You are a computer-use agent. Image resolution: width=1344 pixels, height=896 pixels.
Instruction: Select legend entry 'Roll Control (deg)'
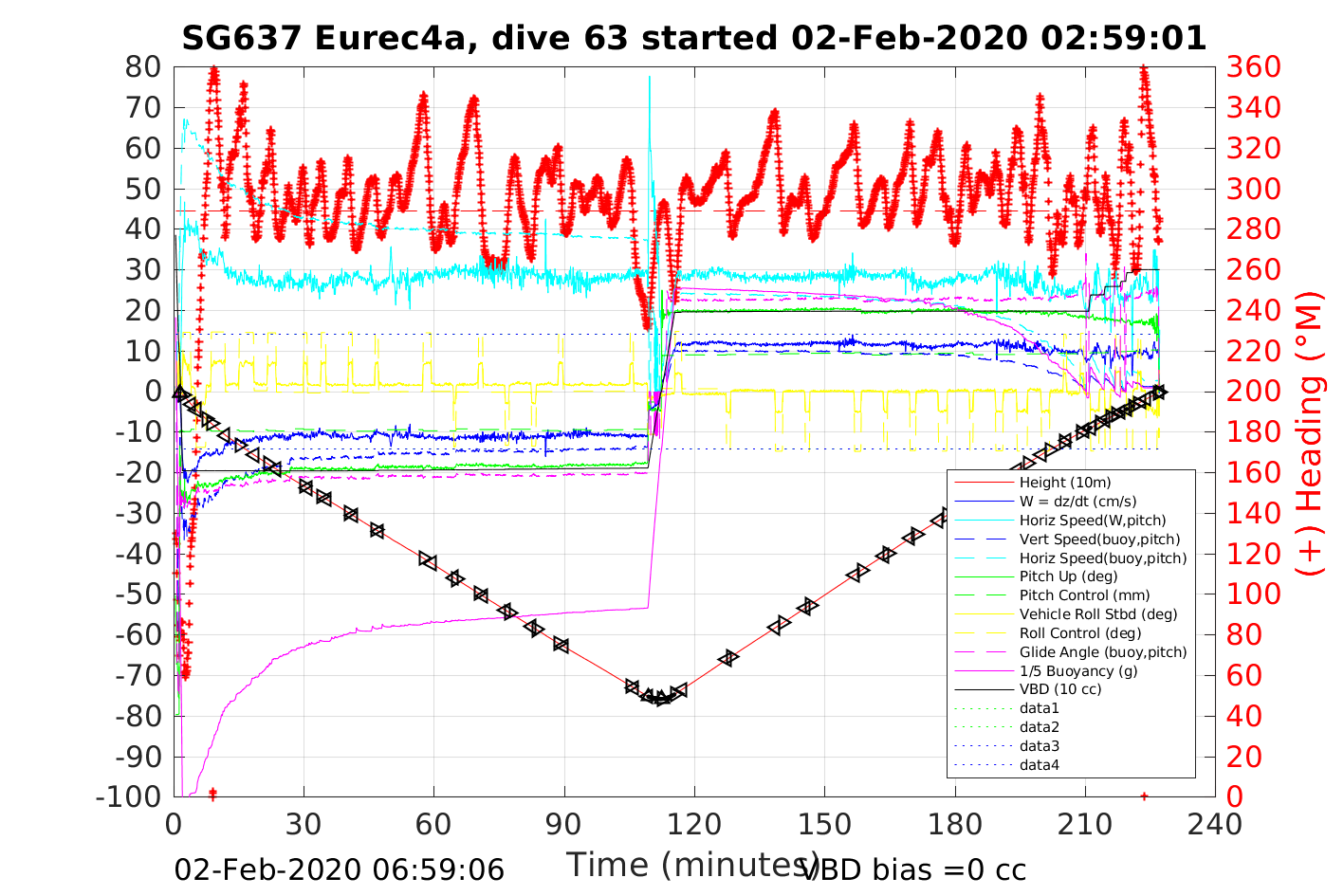(x=1080, y=633)
